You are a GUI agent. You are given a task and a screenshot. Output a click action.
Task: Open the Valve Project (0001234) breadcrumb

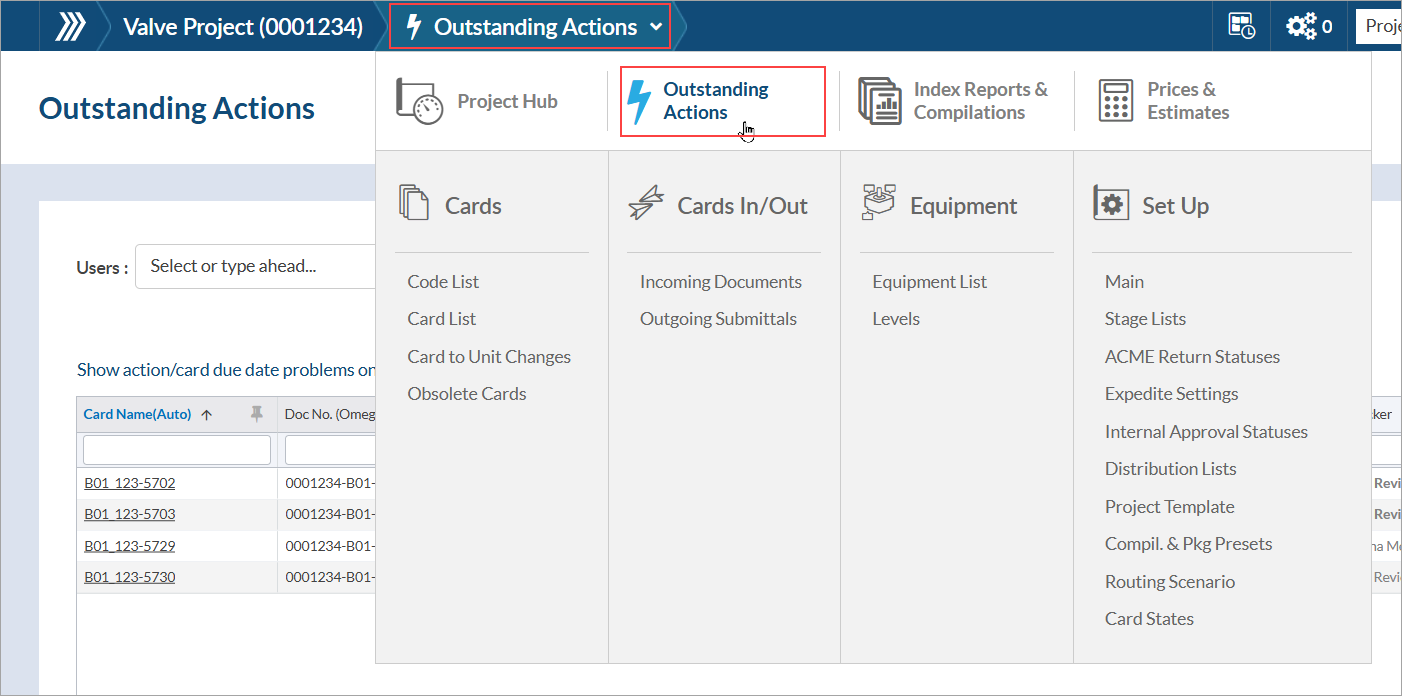click(x=243, y=27)
